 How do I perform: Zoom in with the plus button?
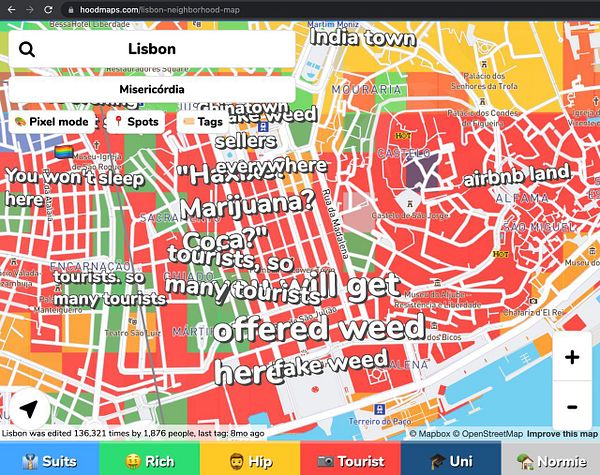(x=572, y=357)
